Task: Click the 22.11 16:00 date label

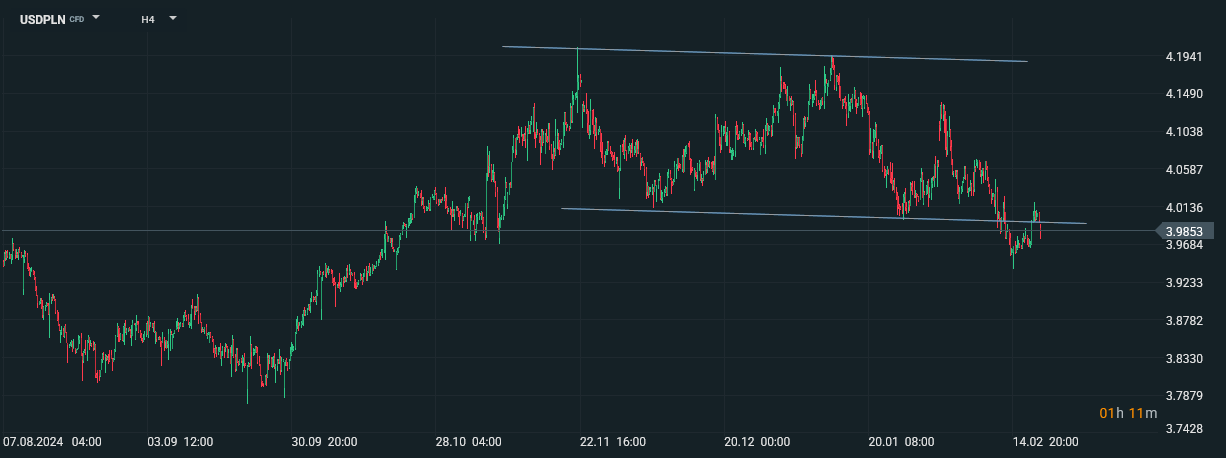Action: pyautogui.click(x=613, y=441)
